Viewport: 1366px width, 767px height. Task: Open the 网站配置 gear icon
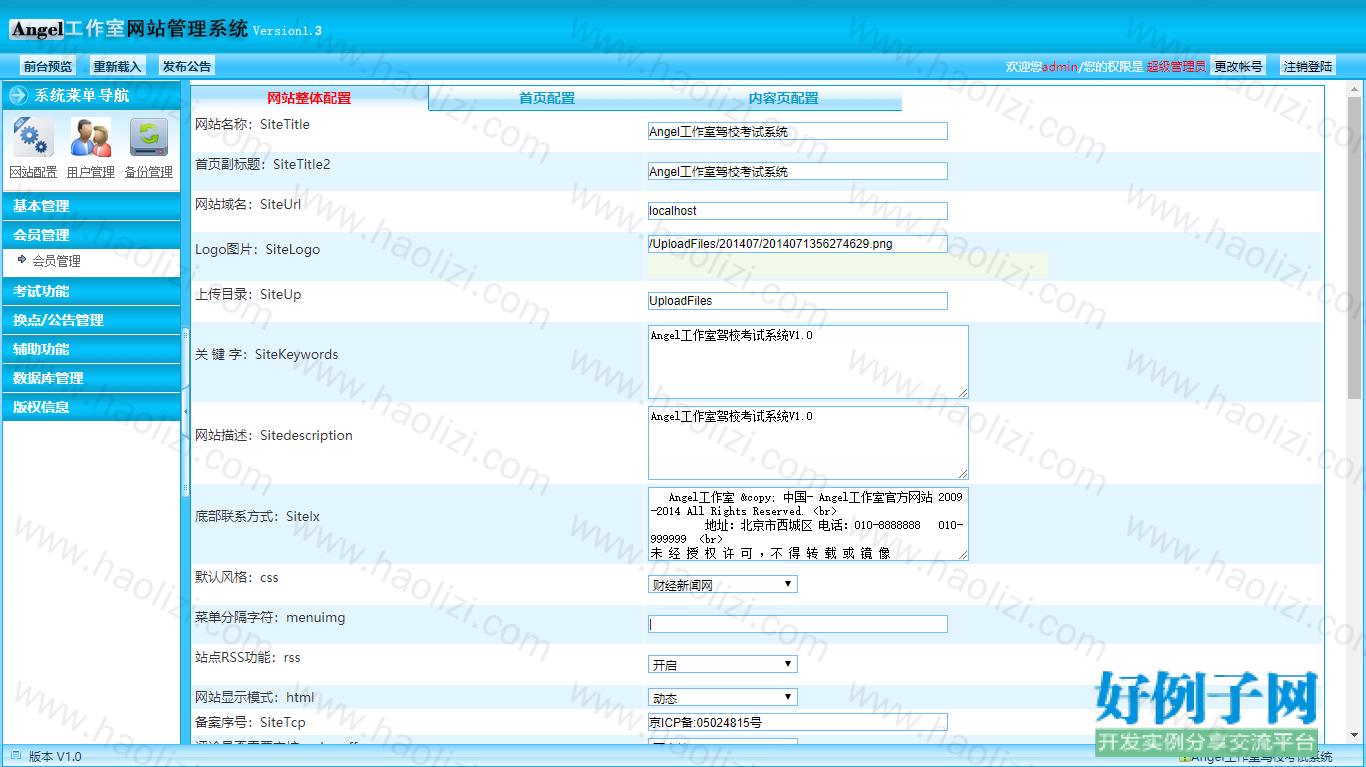tap(33, 138)
